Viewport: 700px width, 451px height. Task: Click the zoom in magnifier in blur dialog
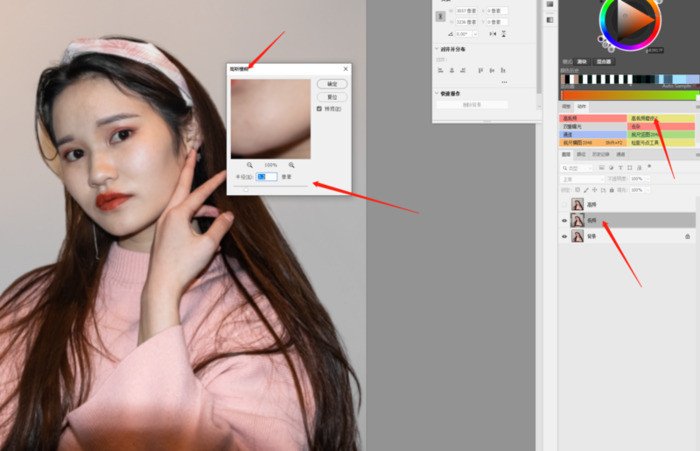click(x=292, y=165)
